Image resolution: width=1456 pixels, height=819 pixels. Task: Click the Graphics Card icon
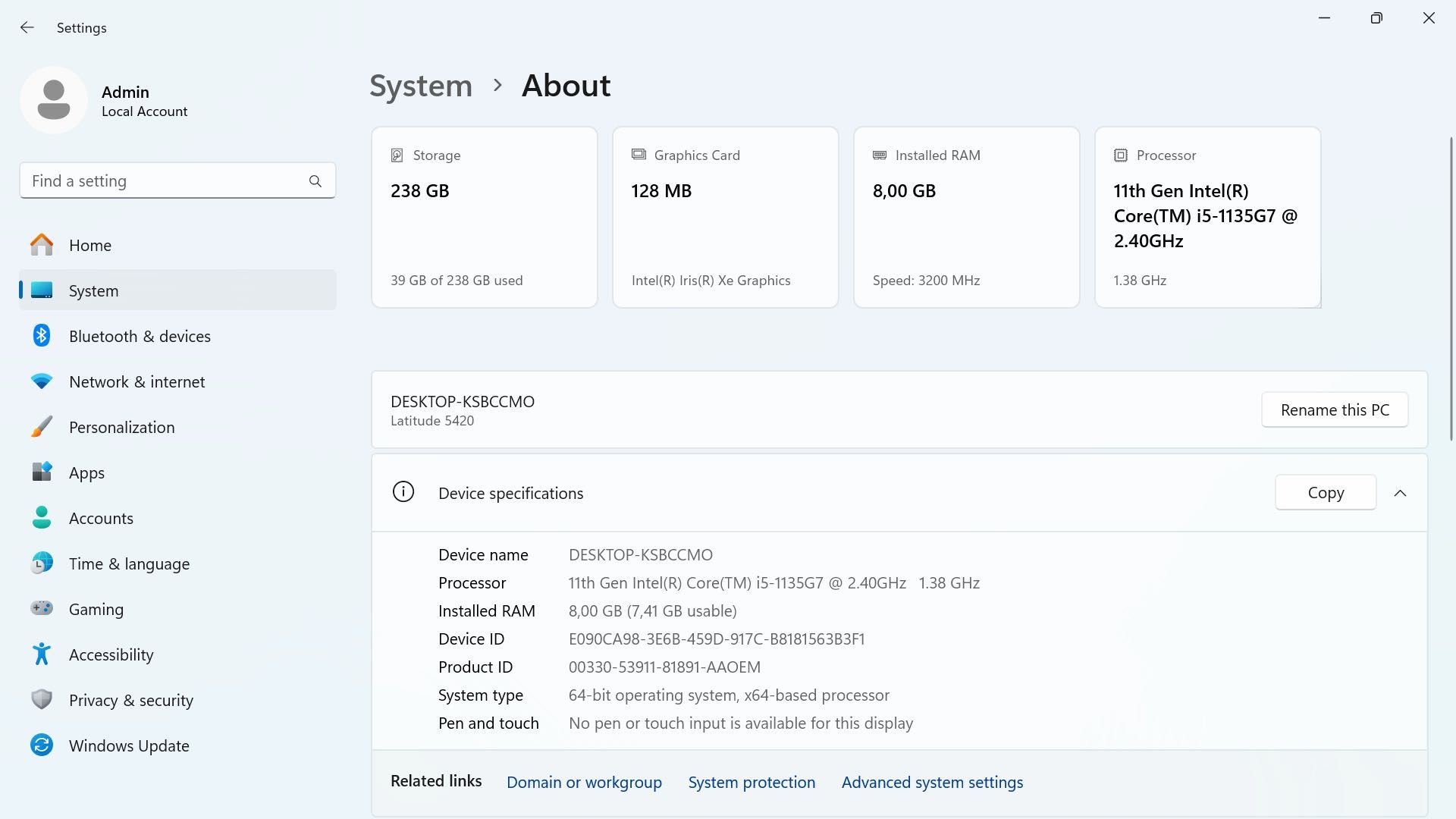pyautogui.click(x=639, y=155)
